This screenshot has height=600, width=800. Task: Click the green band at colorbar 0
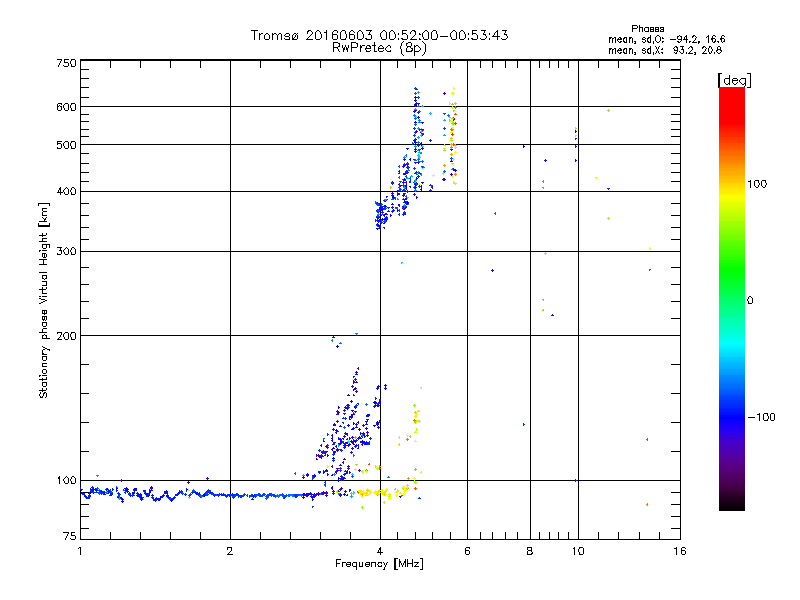[732, 300]
